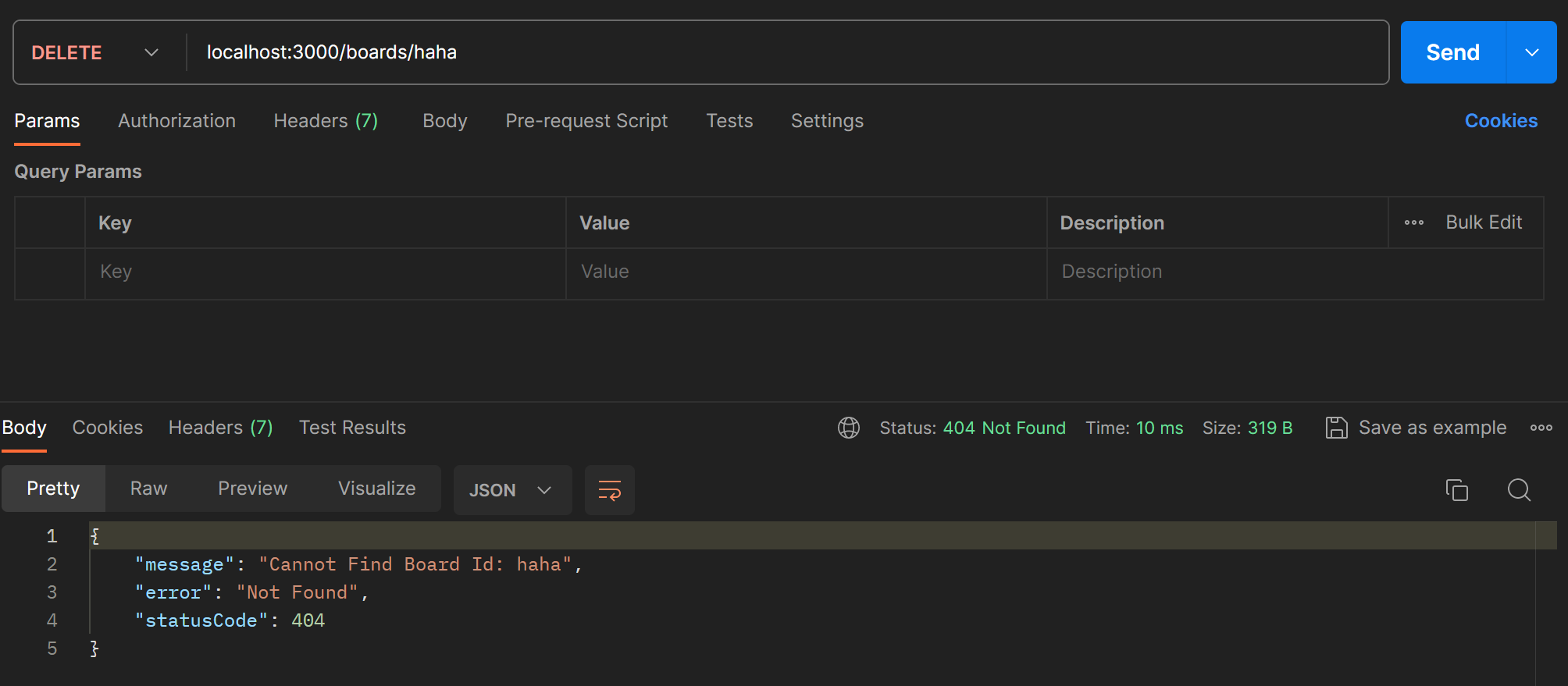
Task: Open response more options ellipsis
Action: (x=1541, y=428)
